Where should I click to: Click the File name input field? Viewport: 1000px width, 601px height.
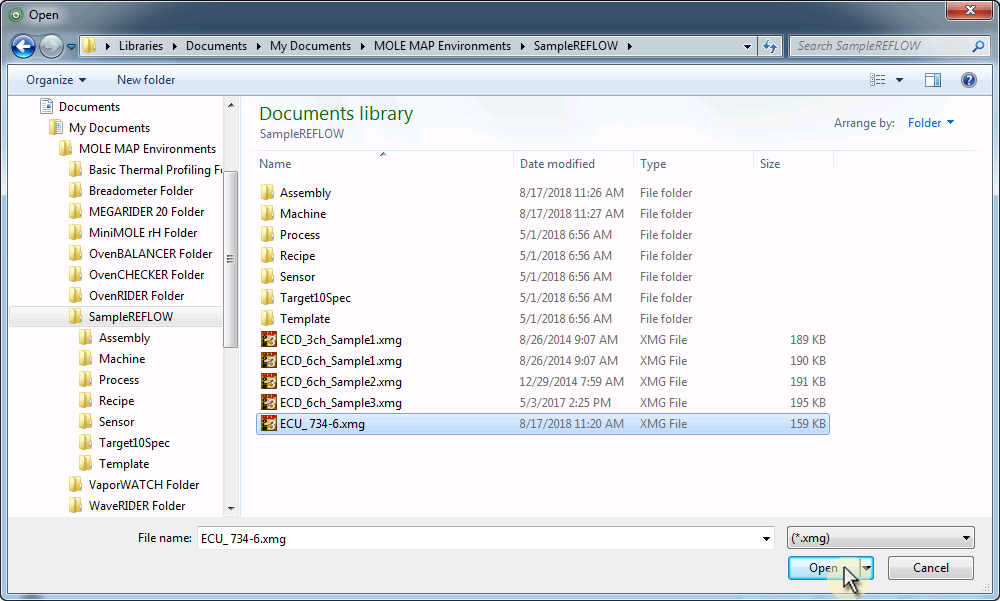pyautogui.click(x=478, y=538)
